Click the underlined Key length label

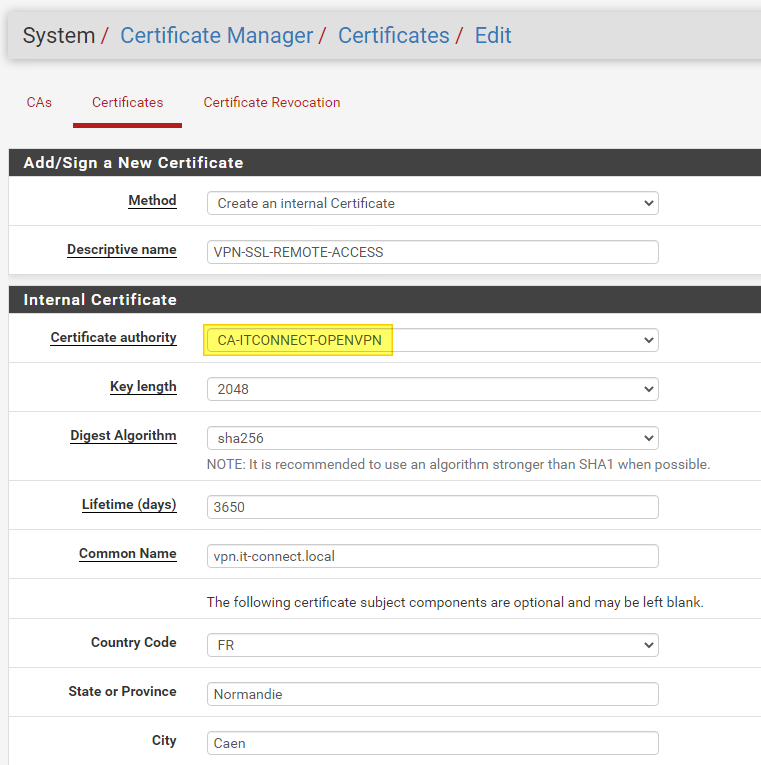(143, 387)
